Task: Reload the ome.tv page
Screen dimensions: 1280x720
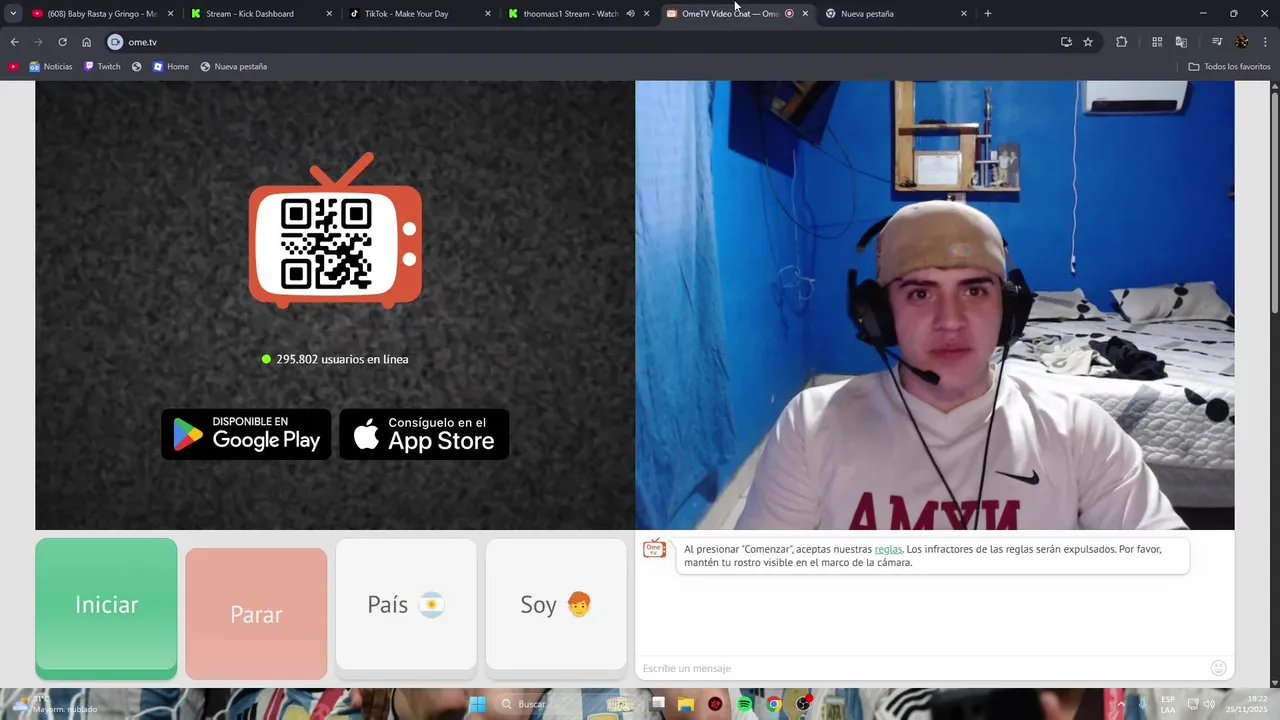Action: tap(62, 42)
